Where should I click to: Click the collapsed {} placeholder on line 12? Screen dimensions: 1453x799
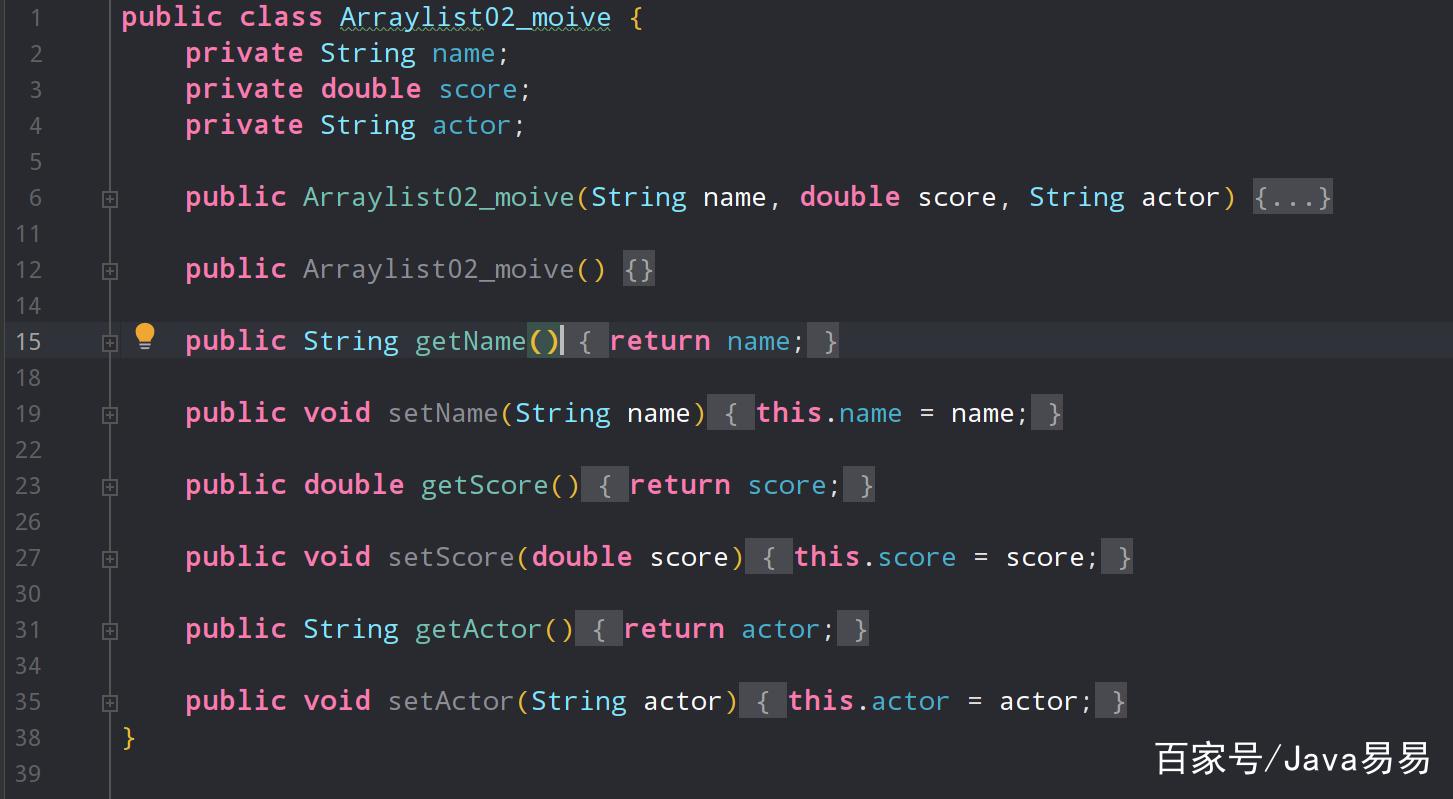(x=638, y=270)
